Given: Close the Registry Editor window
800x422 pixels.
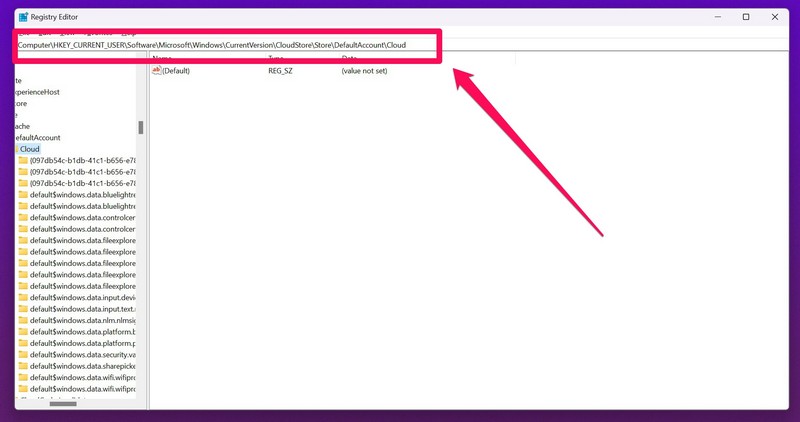Looking at the screenshot, I should (774, 17).
